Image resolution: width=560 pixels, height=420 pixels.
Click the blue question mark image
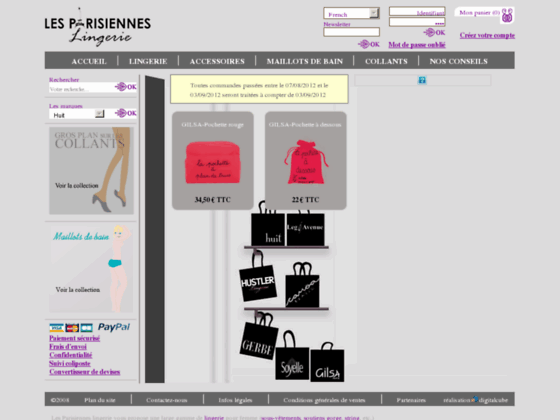(422, 80)
